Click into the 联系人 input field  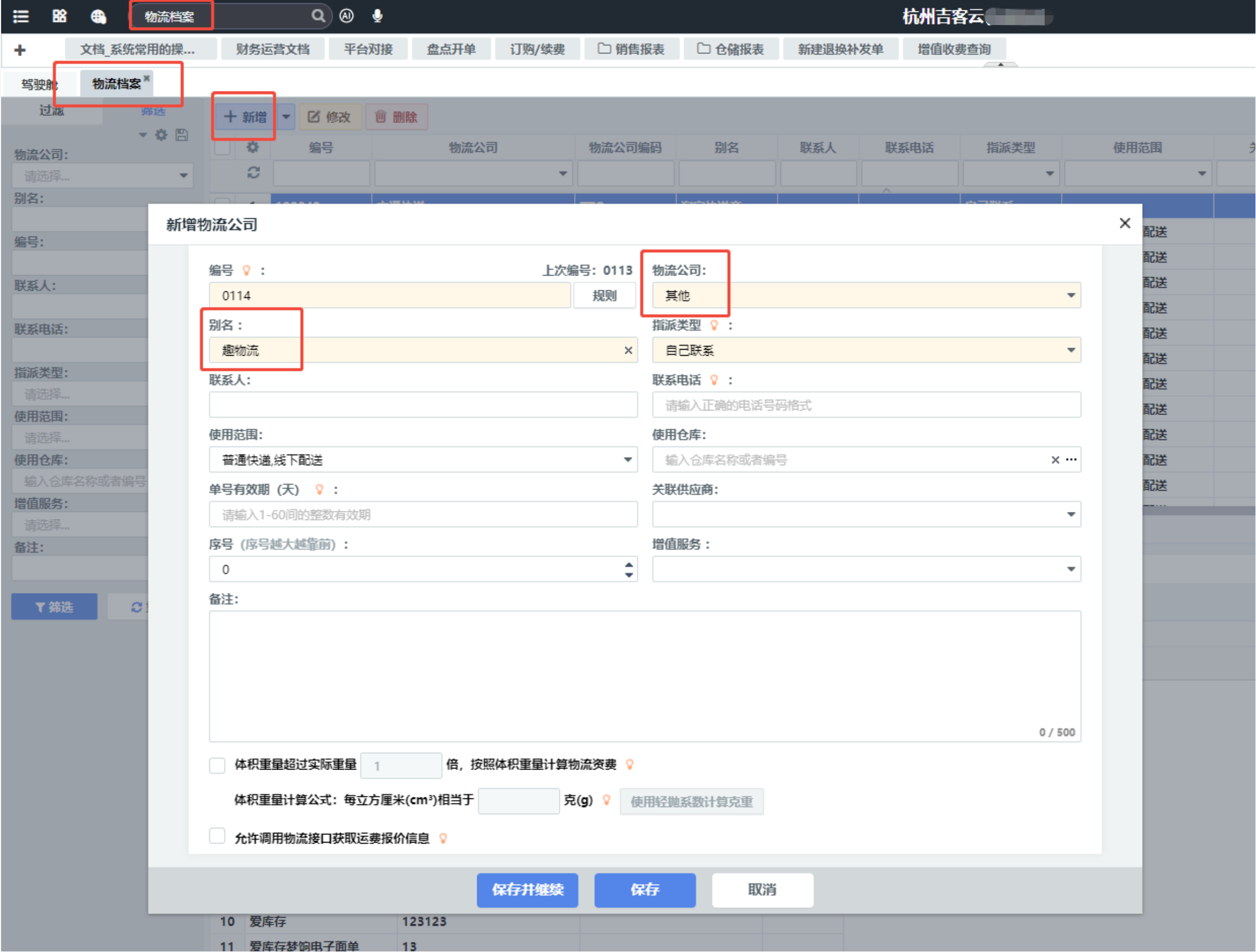tap(423, 405)
